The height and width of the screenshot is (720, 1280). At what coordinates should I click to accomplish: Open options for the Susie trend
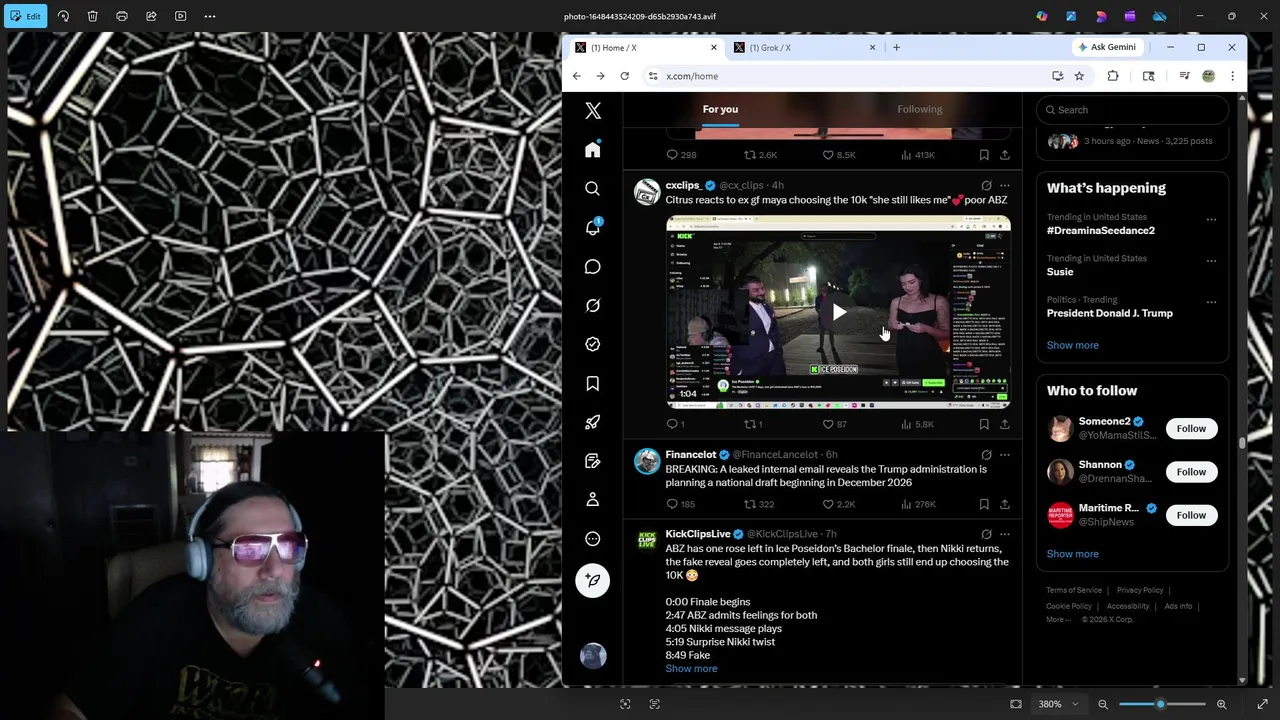point(1211,261)
